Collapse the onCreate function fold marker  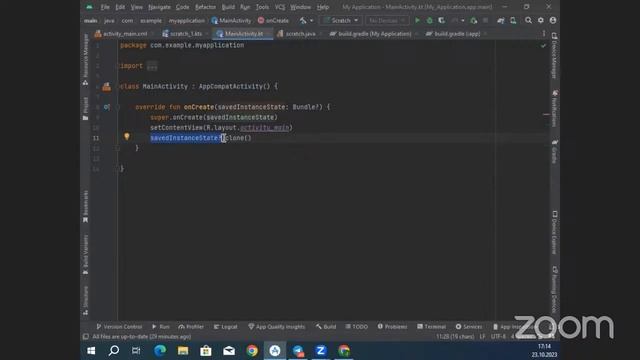117,107
